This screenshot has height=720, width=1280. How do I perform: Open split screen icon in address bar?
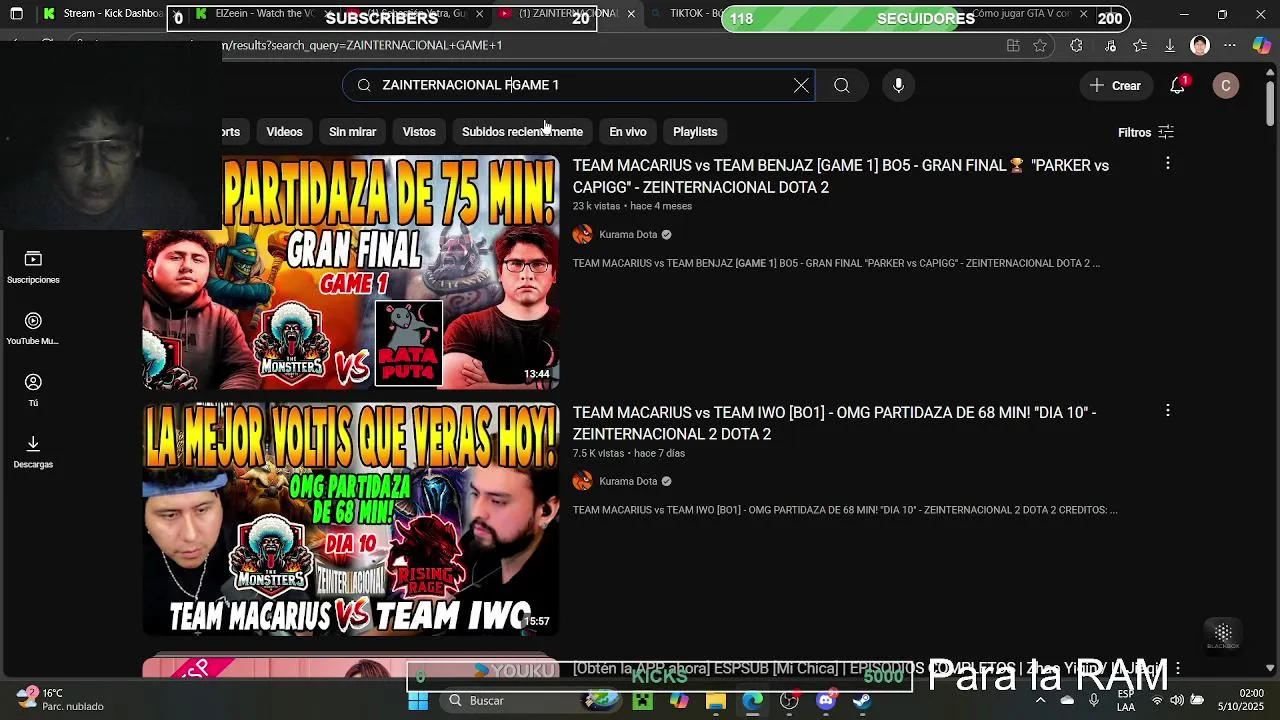pyautogui.click(x=1013, y=46)
